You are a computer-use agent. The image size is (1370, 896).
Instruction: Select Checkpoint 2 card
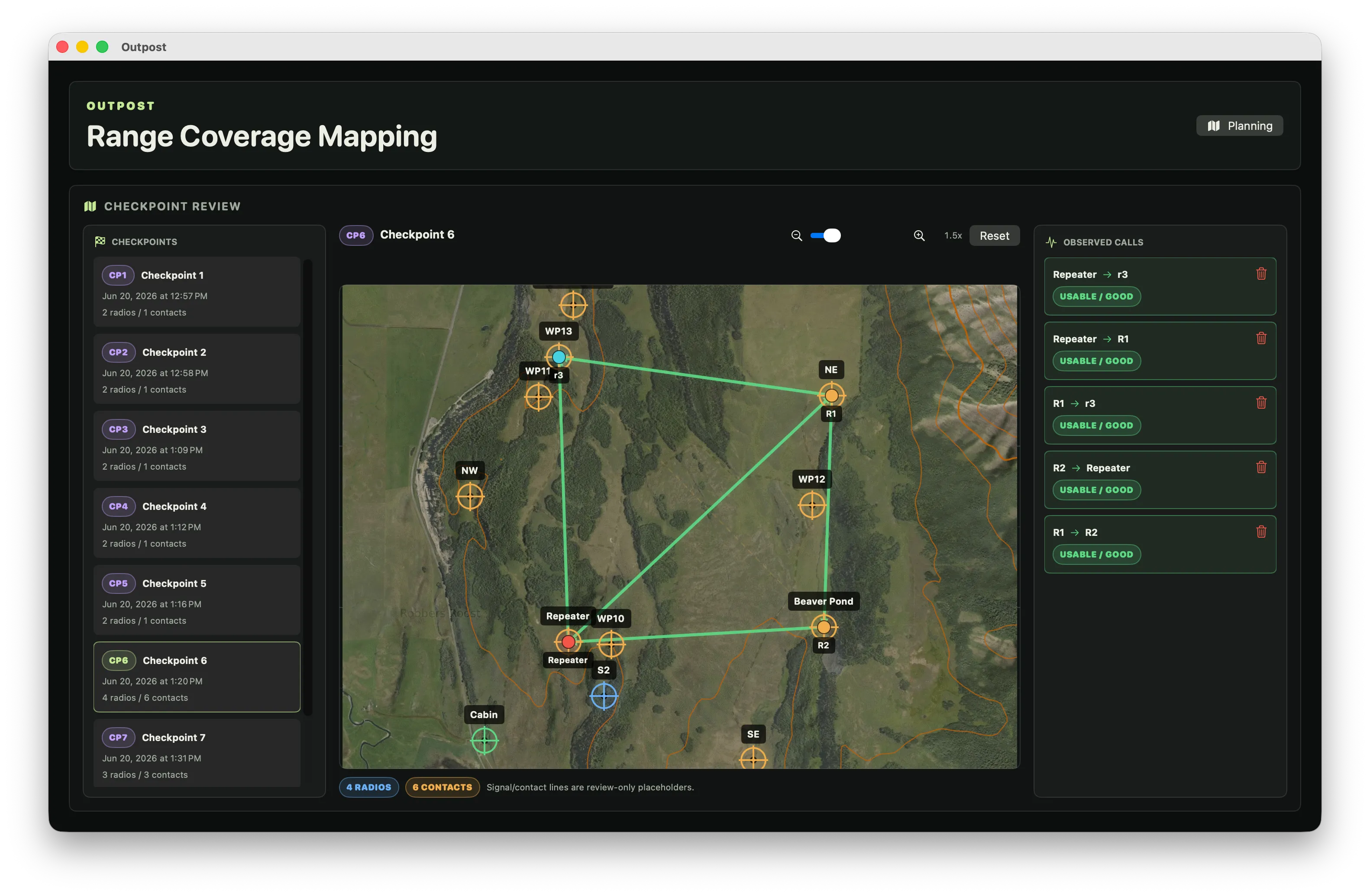pos(197,370)
